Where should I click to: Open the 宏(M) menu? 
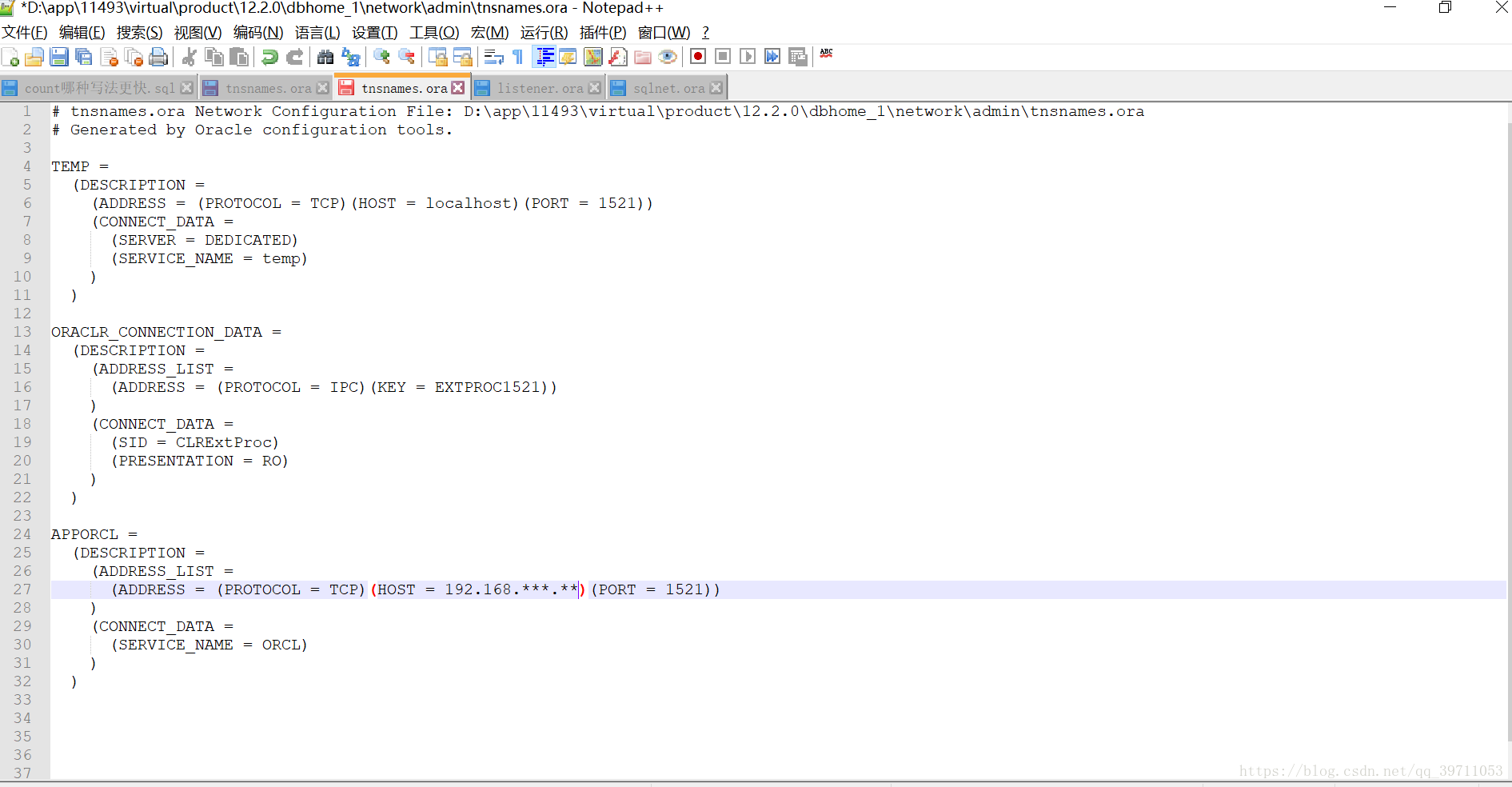coord(490,33)
